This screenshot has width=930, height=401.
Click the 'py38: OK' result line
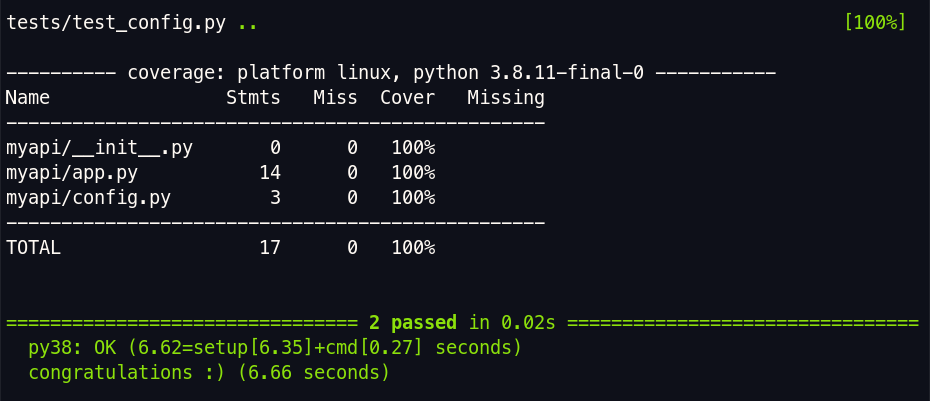(x=275, y=348)
